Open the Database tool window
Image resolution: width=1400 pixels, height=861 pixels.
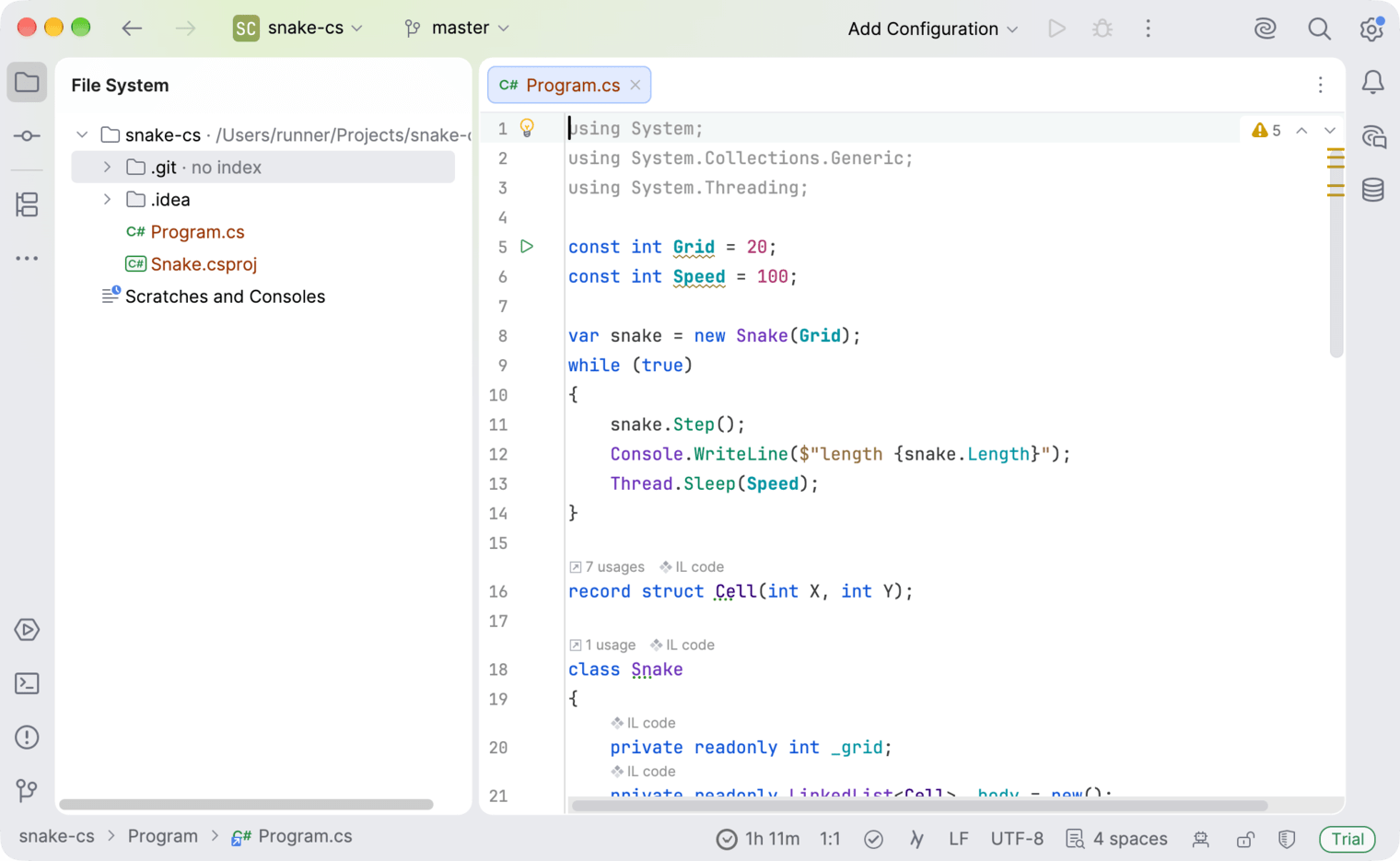(1372, 190)
